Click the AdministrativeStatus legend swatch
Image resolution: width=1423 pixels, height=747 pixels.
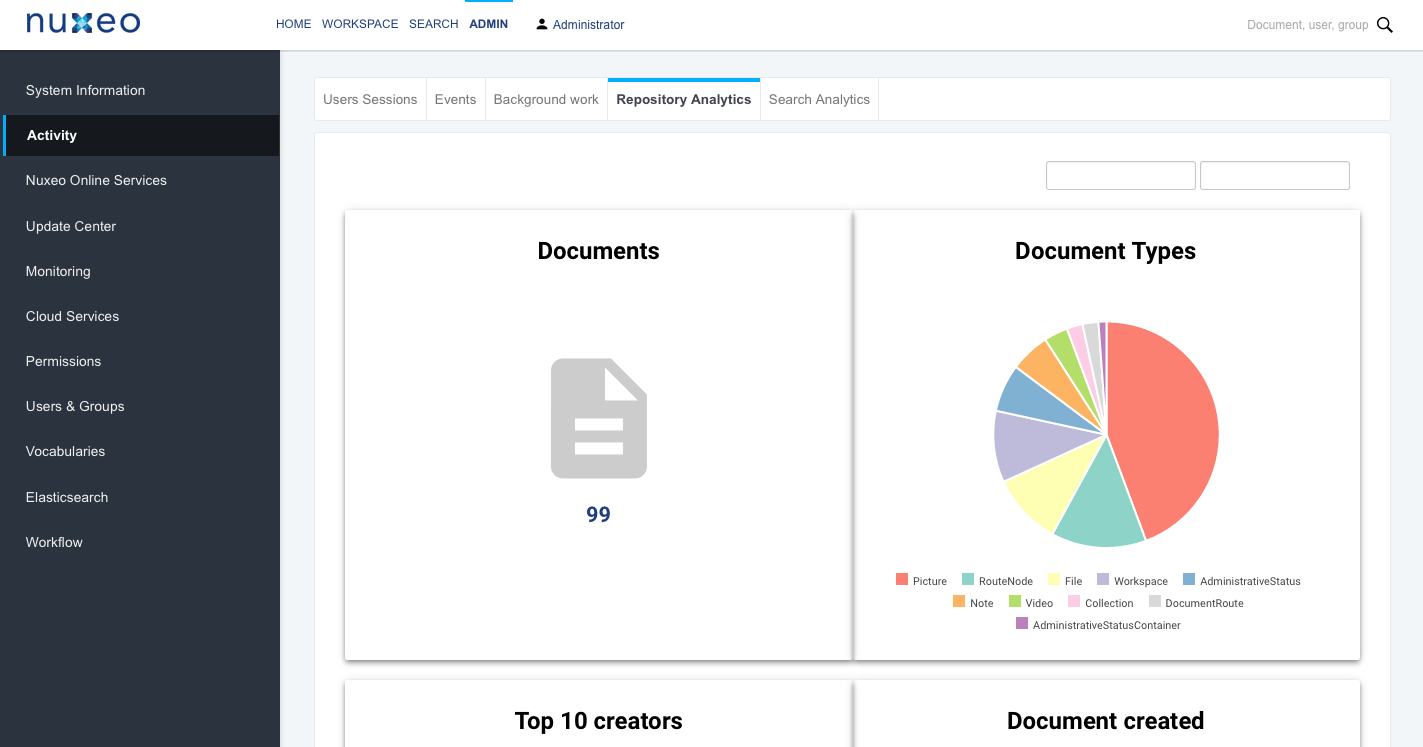point(1189,580)
